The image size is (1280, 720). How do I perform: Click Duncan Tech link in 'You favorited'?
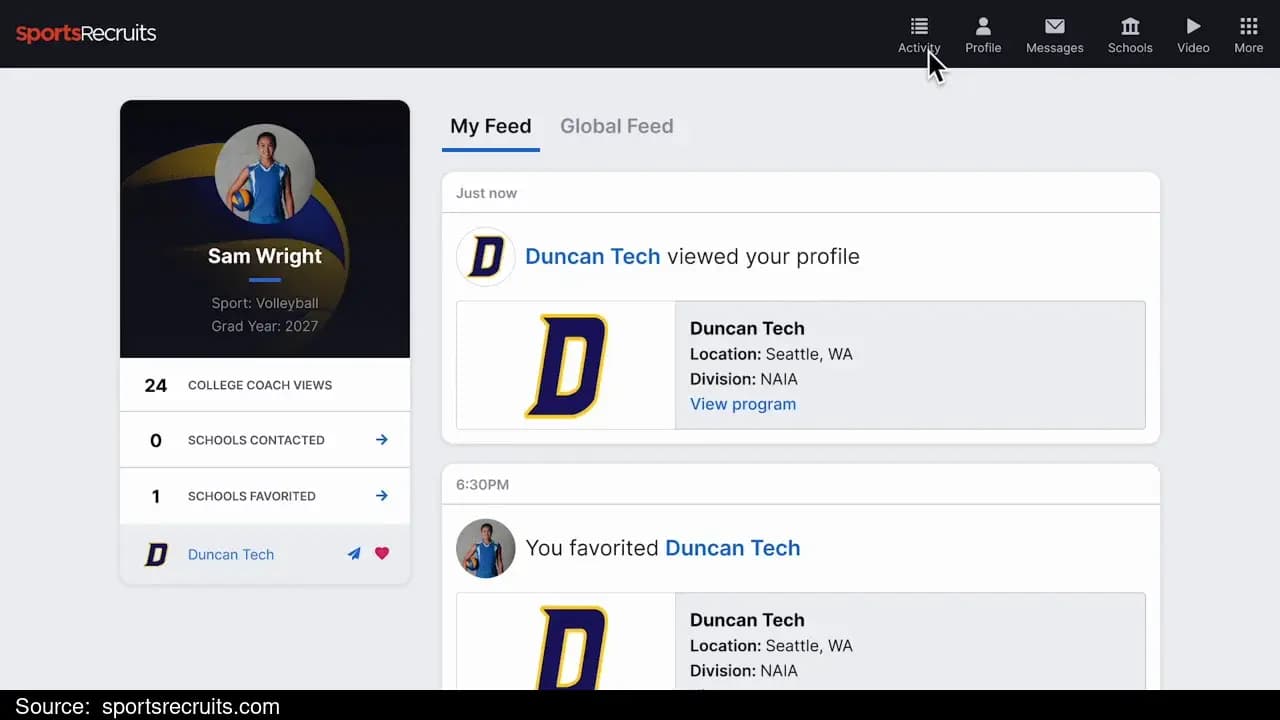coord(733,548)
